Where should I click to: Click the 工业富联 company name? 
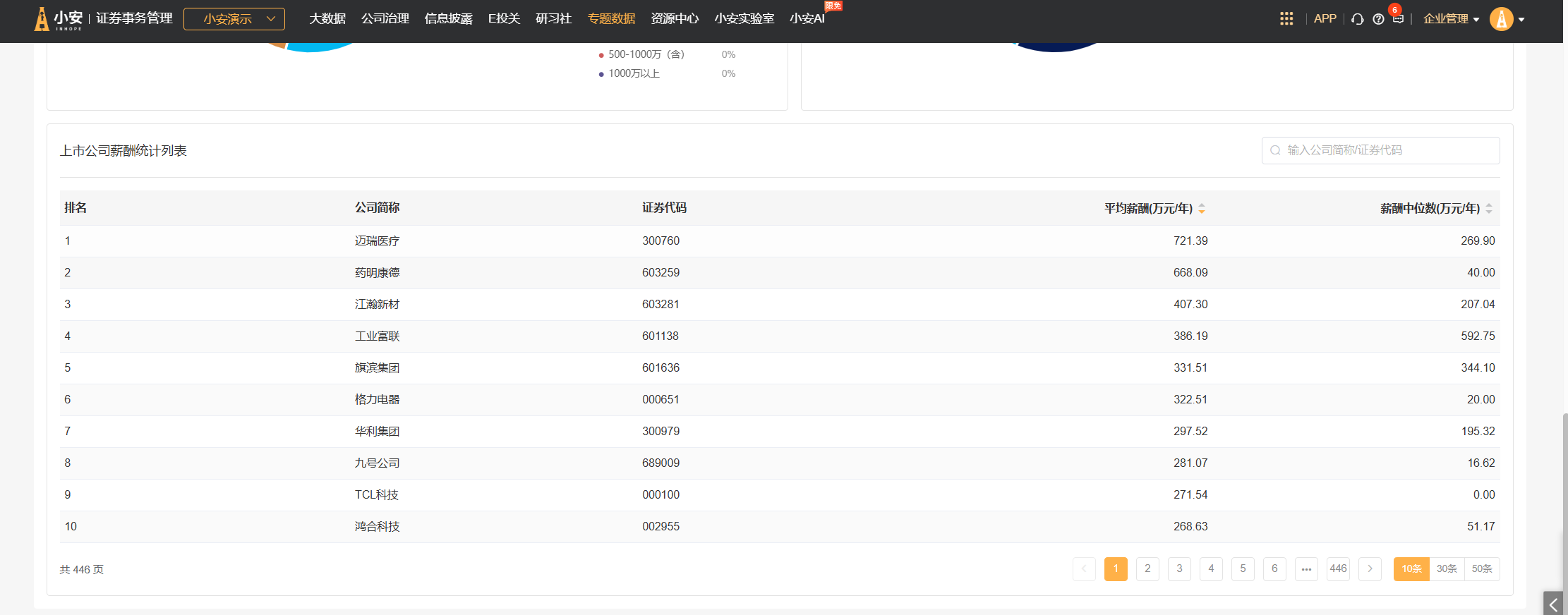click(377, 336)
